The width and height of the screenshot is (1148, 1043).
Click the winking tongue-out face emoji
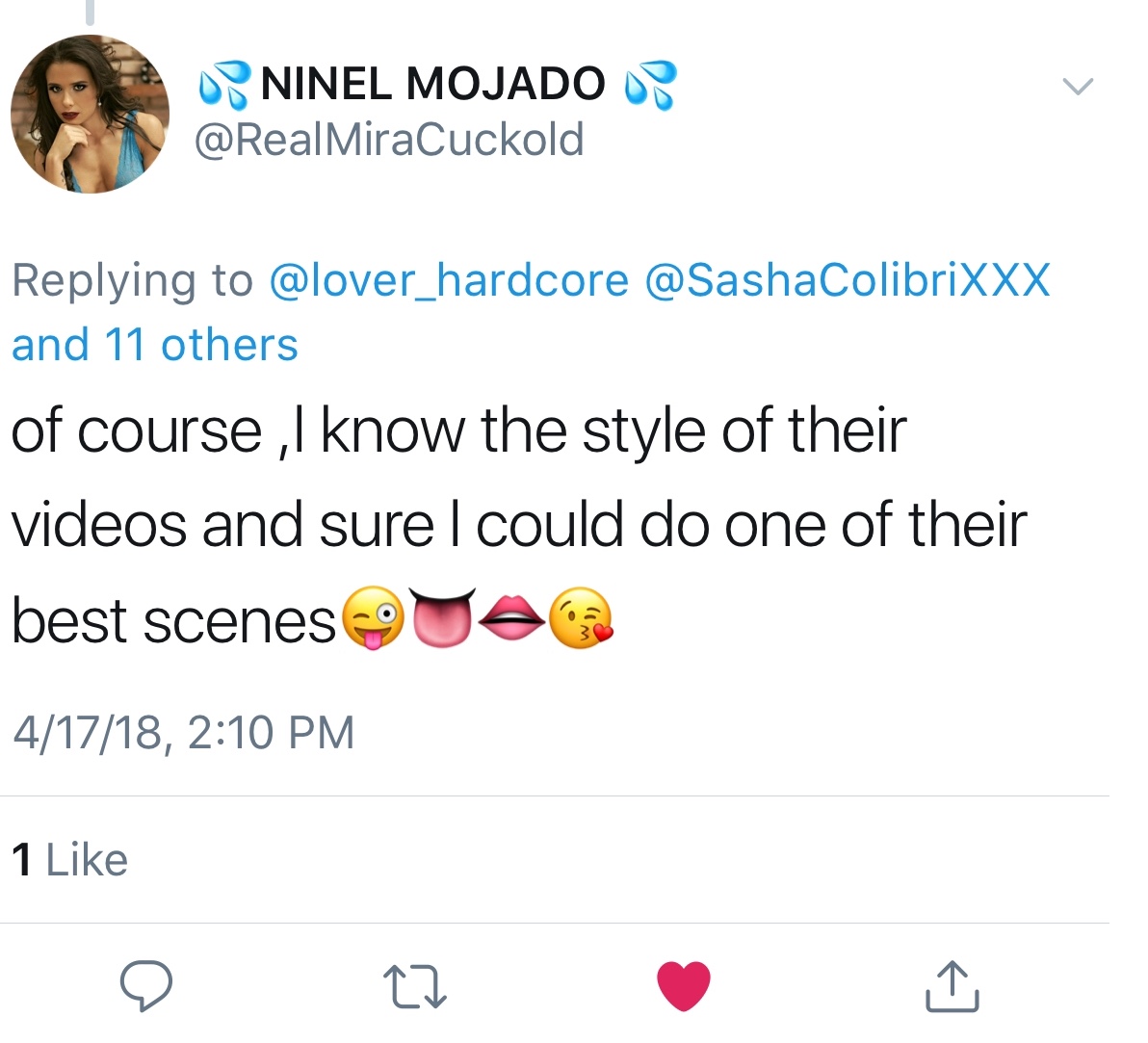373,617
